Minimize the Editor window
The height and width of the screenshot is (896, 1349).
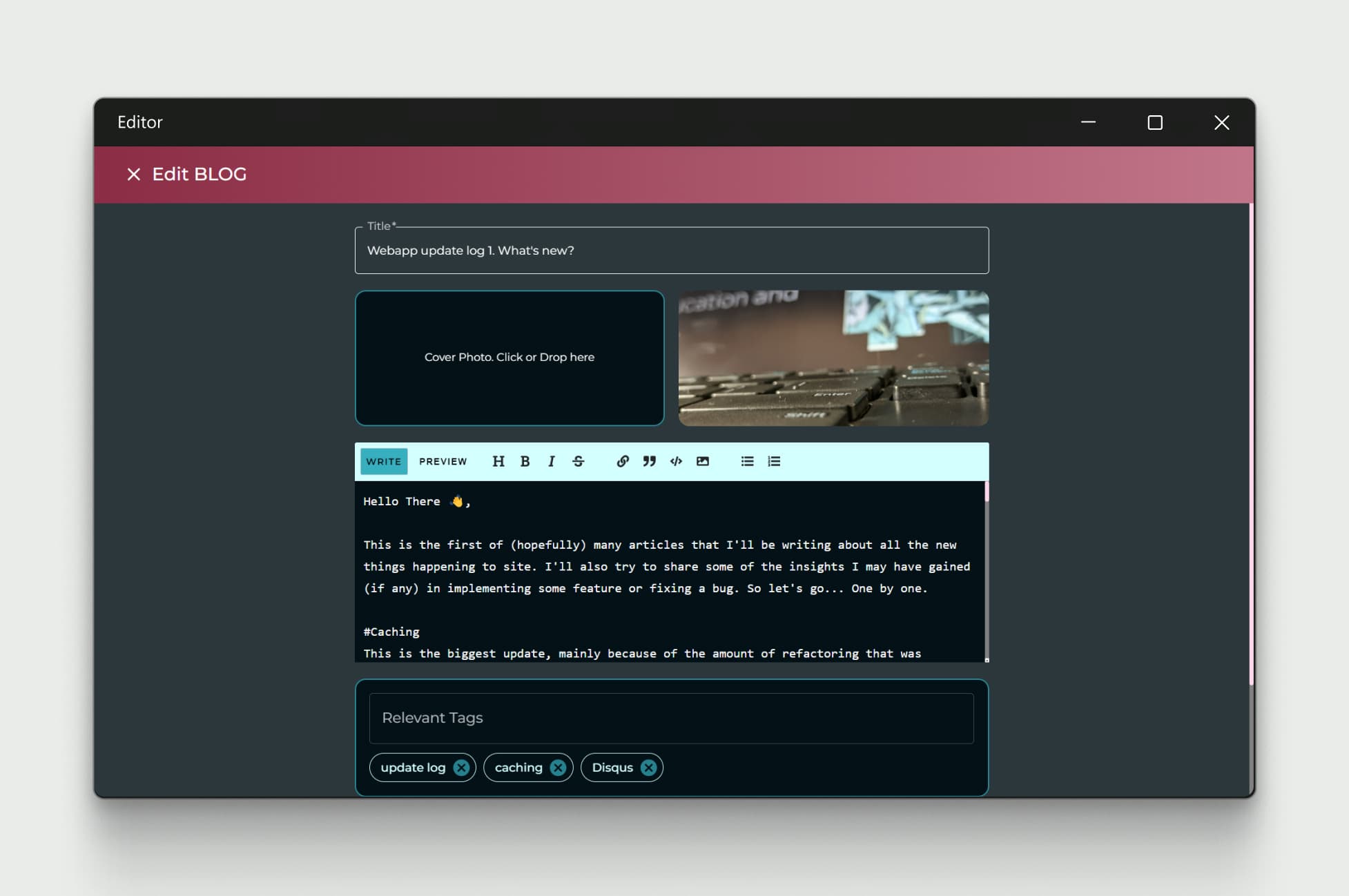click(x=1088, y=122)
